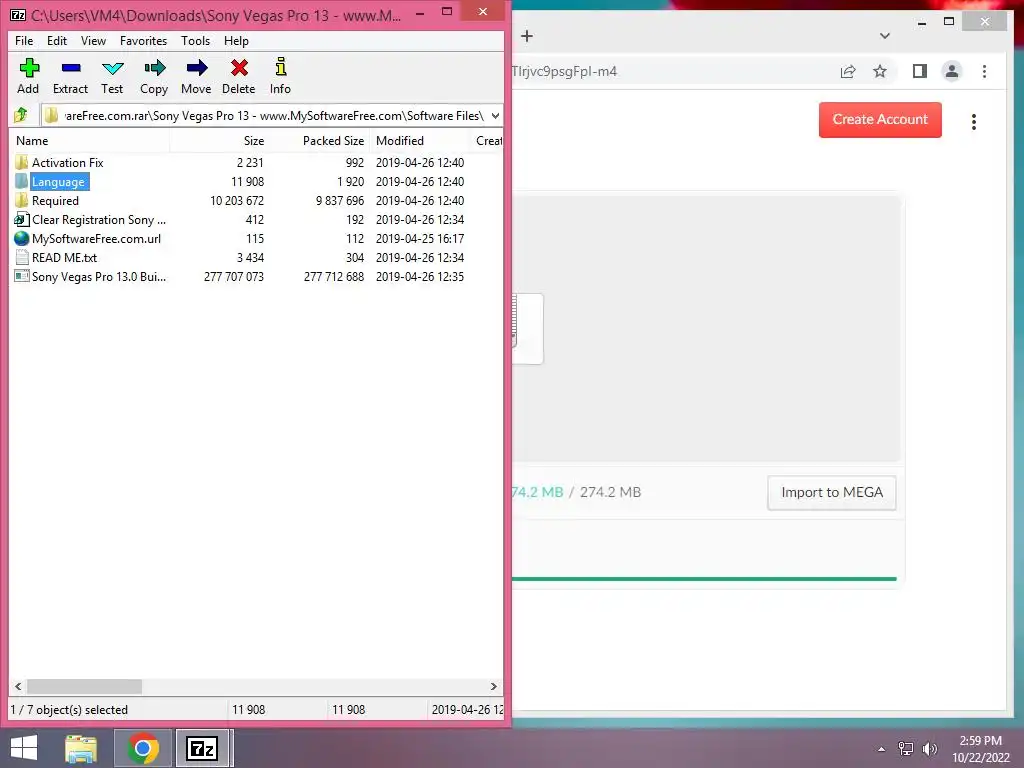Open Chrome tab search chevron
This screenshot has width=1024, height=768.
pyautogui.click(x=884, y=36)
